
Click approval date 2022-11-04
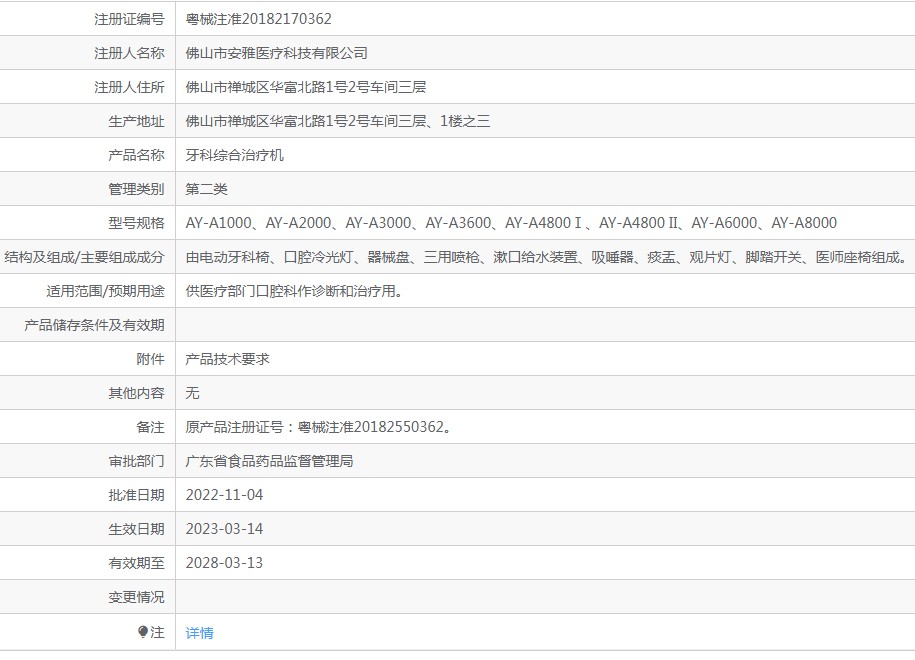click(224, 495)
